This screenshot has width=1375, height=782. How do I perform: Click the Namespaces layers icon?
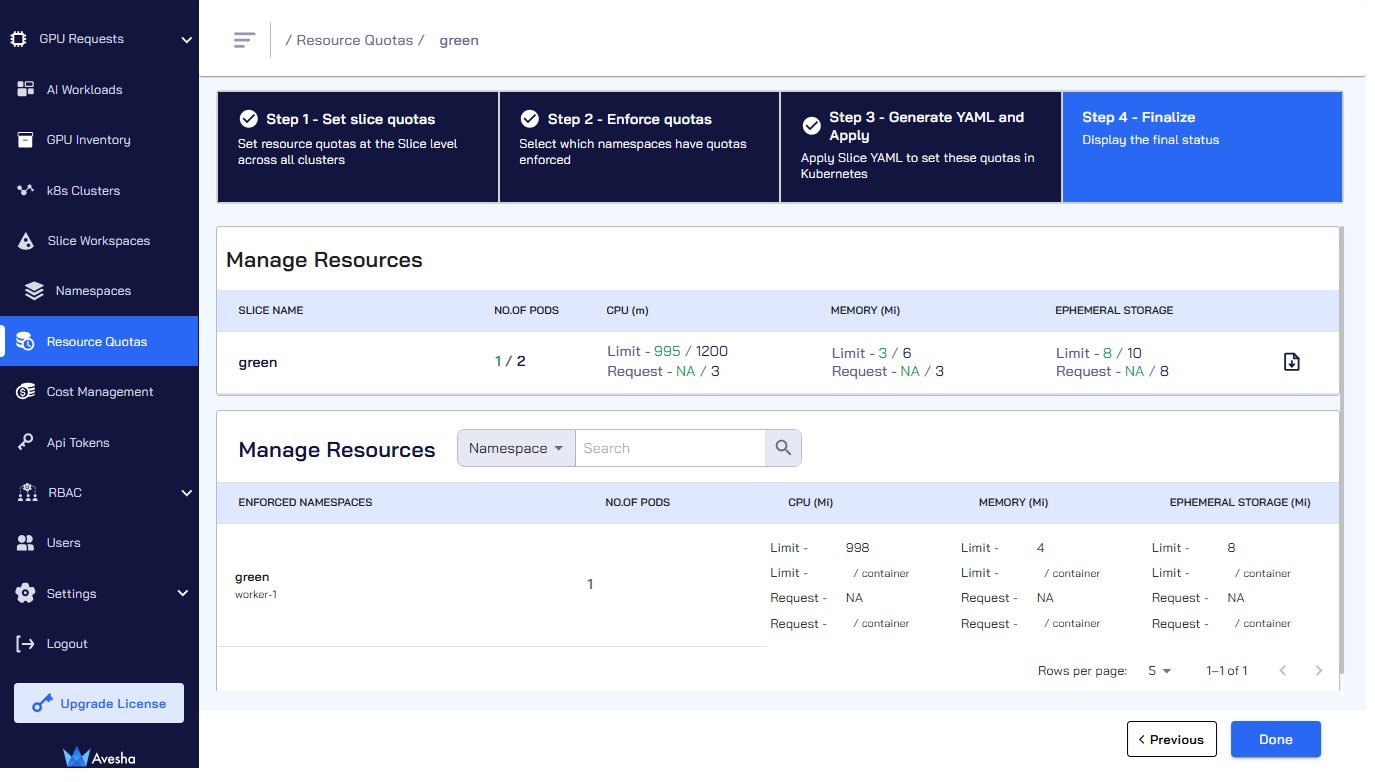tap(34, 291)
